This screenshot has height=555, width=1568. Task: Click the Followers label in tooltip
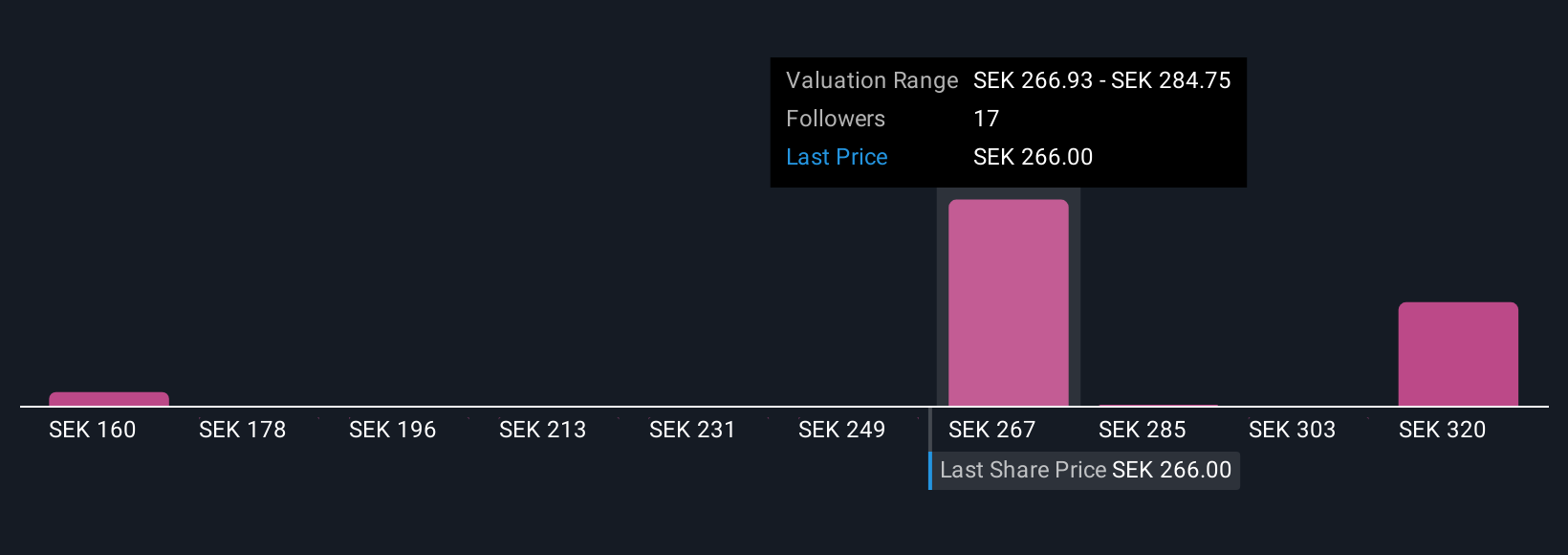[x=836, y=119]
